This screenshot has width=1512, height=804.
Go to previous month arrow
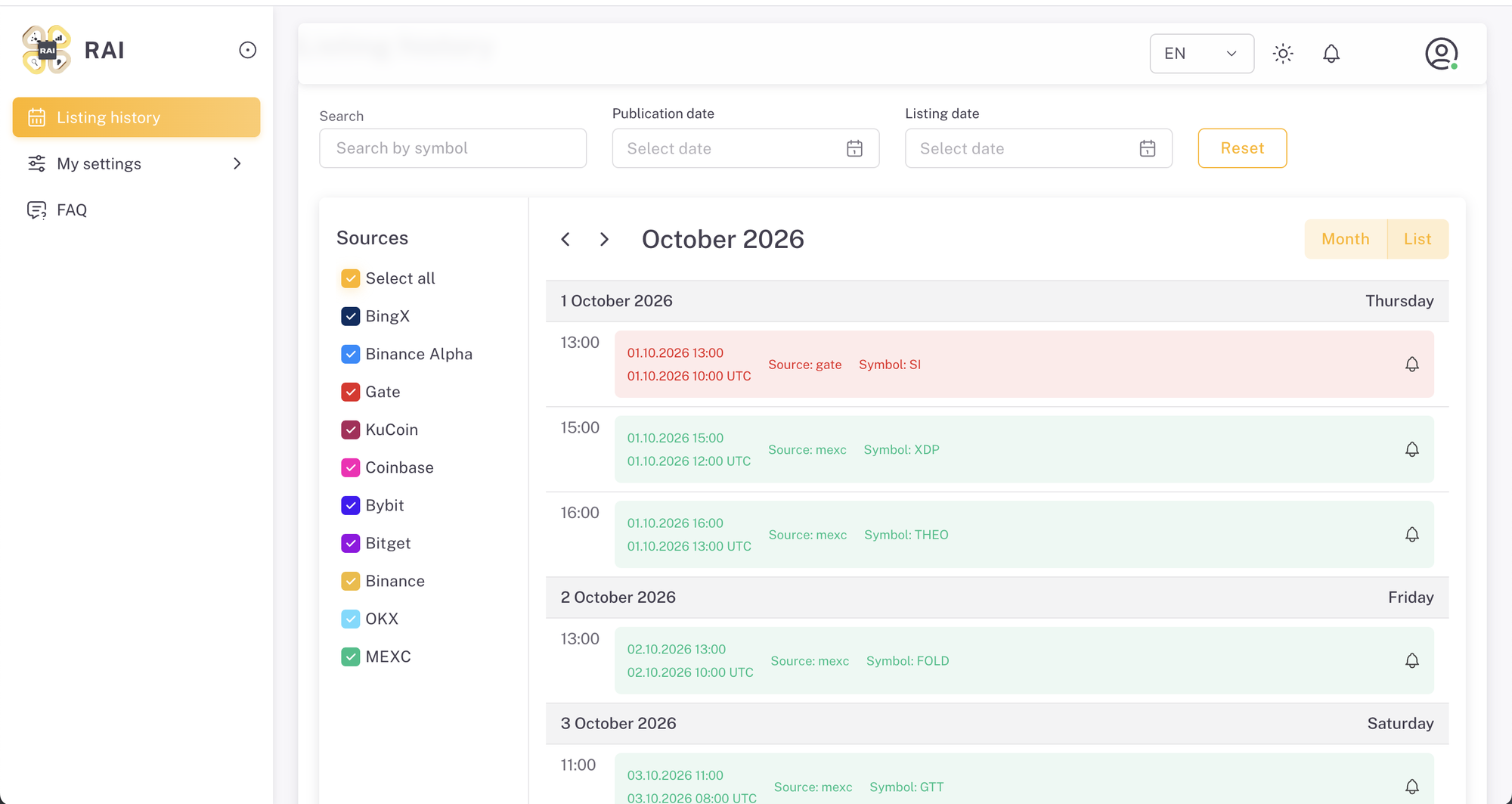coord(565,239)
